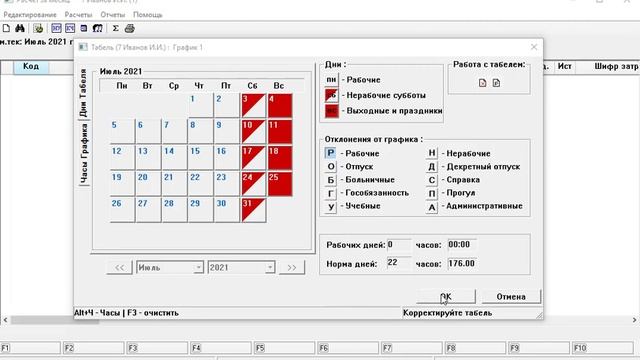The height and width of the screenshot is (360, 640).
Task: Switch to the Дни Табеля vertical tab
Action: tap(84, 93)
